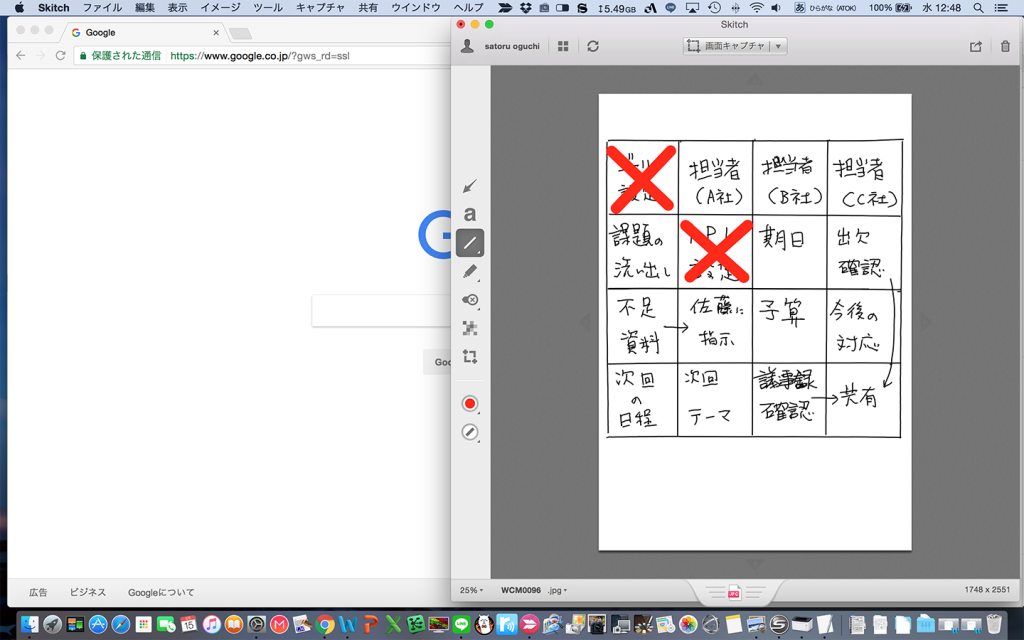Open the red color picker in Skitch
The image size is (1024, 640).
[470, 404]
